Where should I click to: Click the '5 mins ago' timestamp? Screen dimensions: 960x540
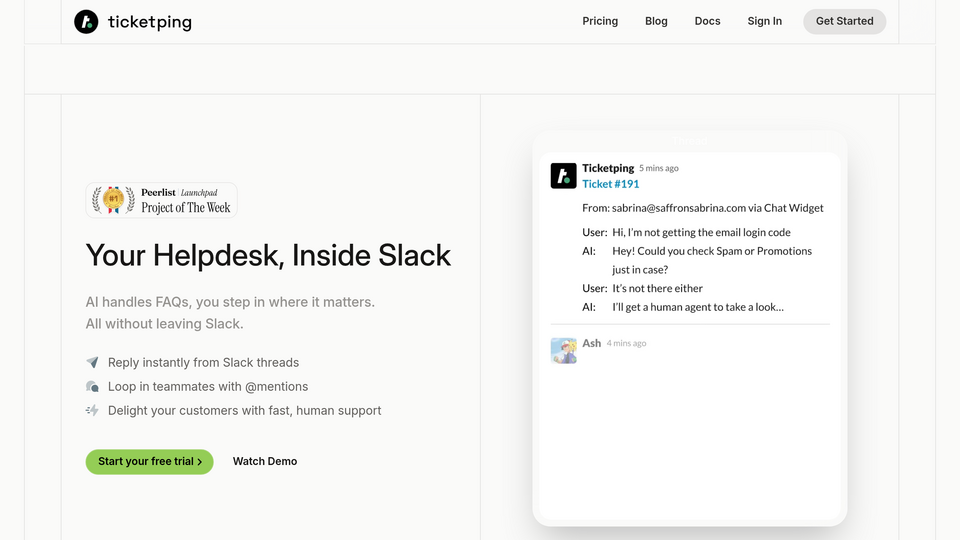click(x=659, y=168)
